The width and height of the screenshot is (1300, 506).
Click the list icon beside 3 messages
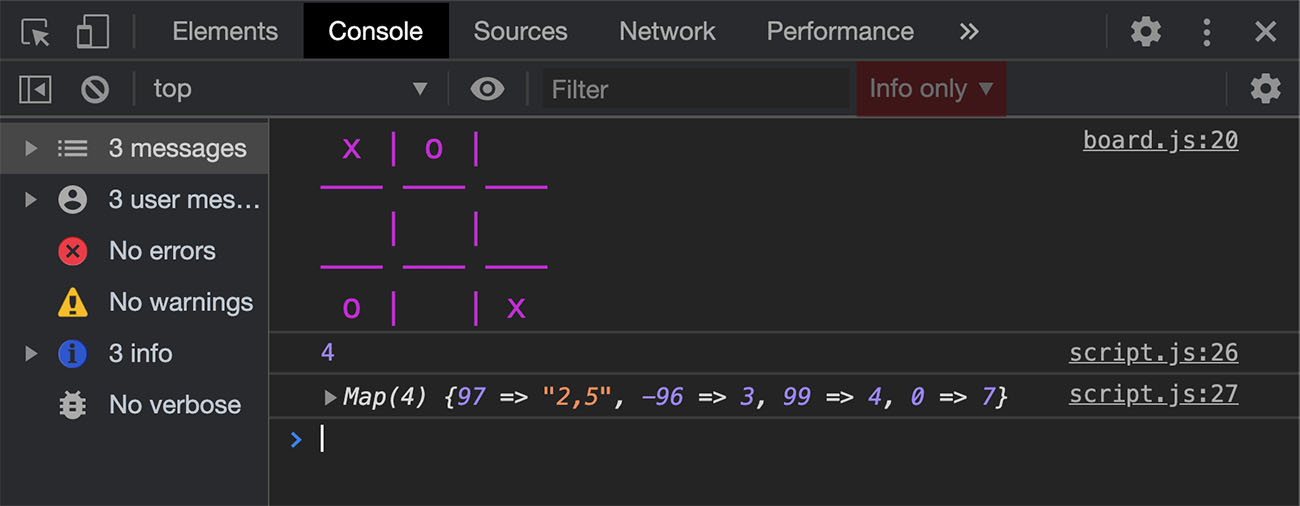tap(72, 149)
